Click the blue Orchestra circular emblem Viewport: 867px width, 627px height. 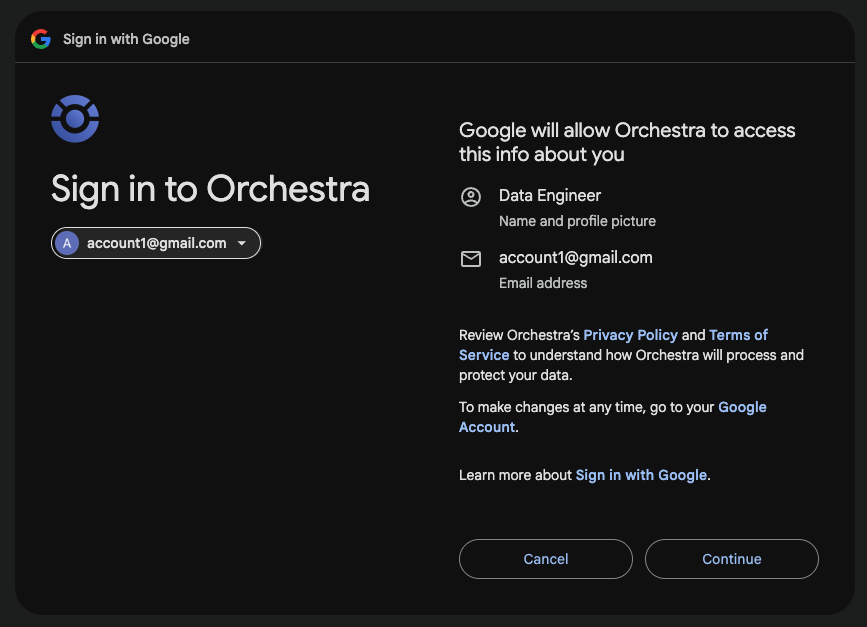click(x=74, y=118)
